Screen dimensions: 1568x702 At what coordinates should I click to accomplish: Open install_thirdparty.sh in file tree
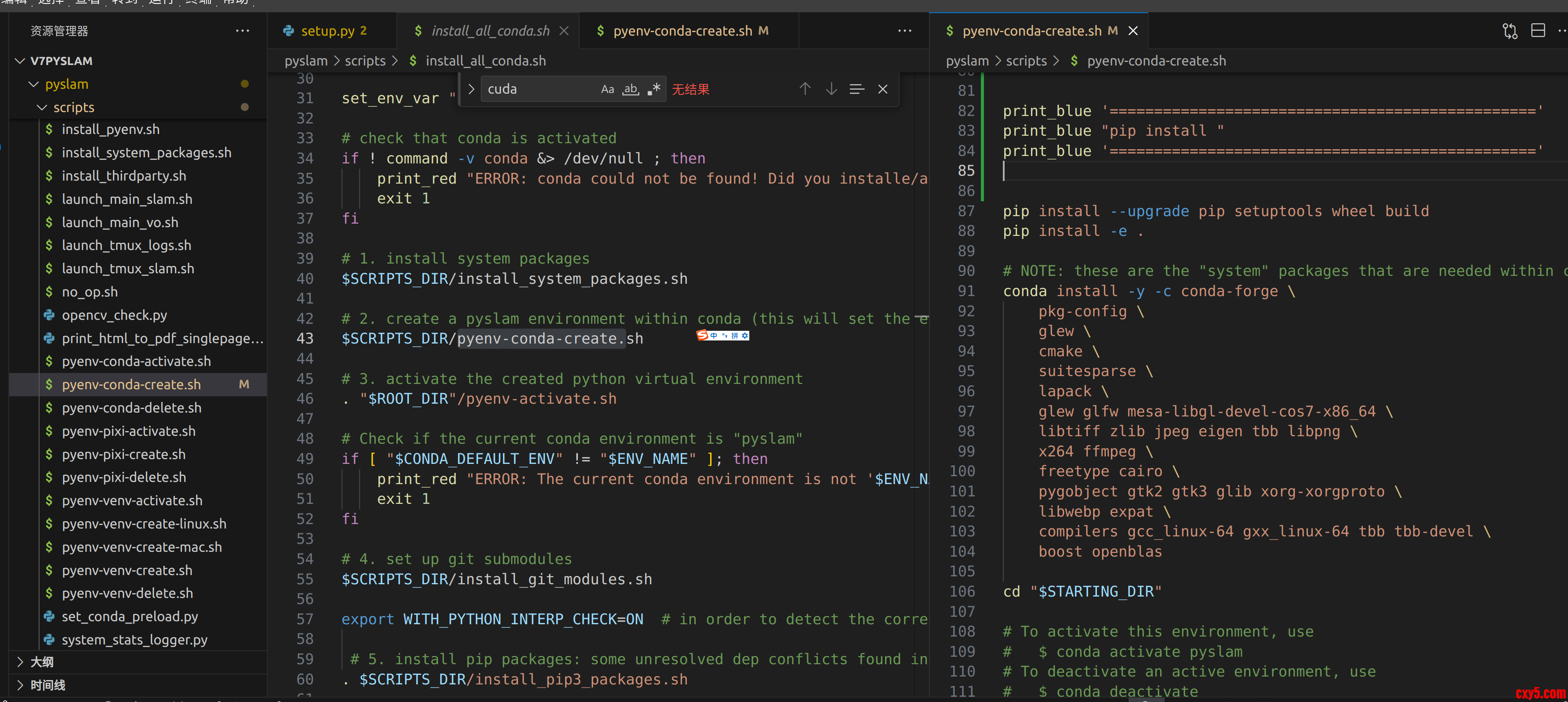pyautogui.click(x=123, y=176)
